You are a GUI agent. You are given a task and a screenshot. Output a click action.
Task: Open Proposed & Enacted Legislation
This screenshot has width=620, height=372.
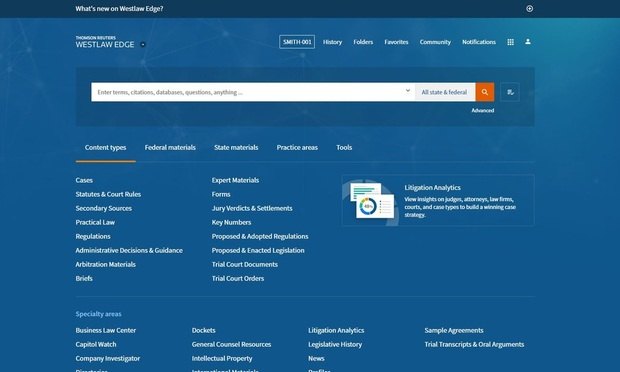[x=258, y=250]
